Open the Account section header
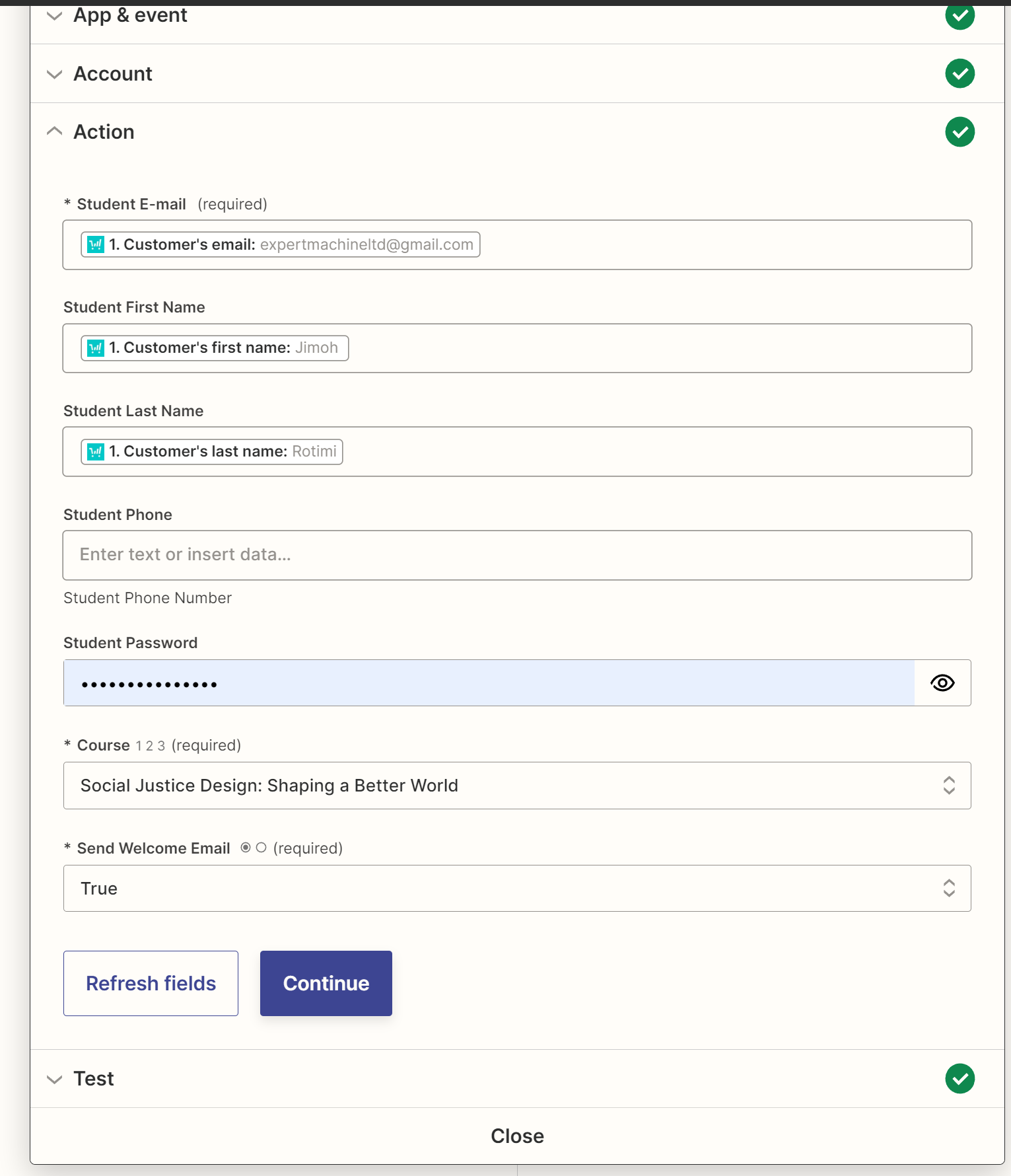Viewport: 1011px width, 1176px height. [x=517, y=73]
